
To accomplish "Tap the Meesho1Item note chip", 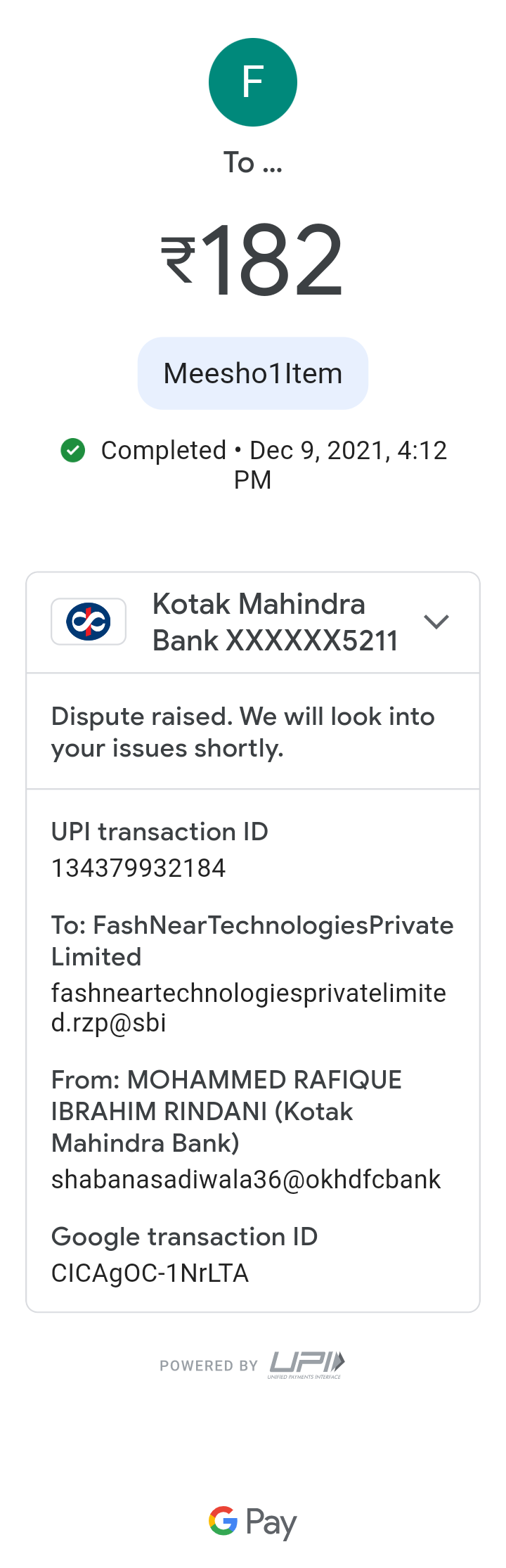I will [x=253, y=373].
